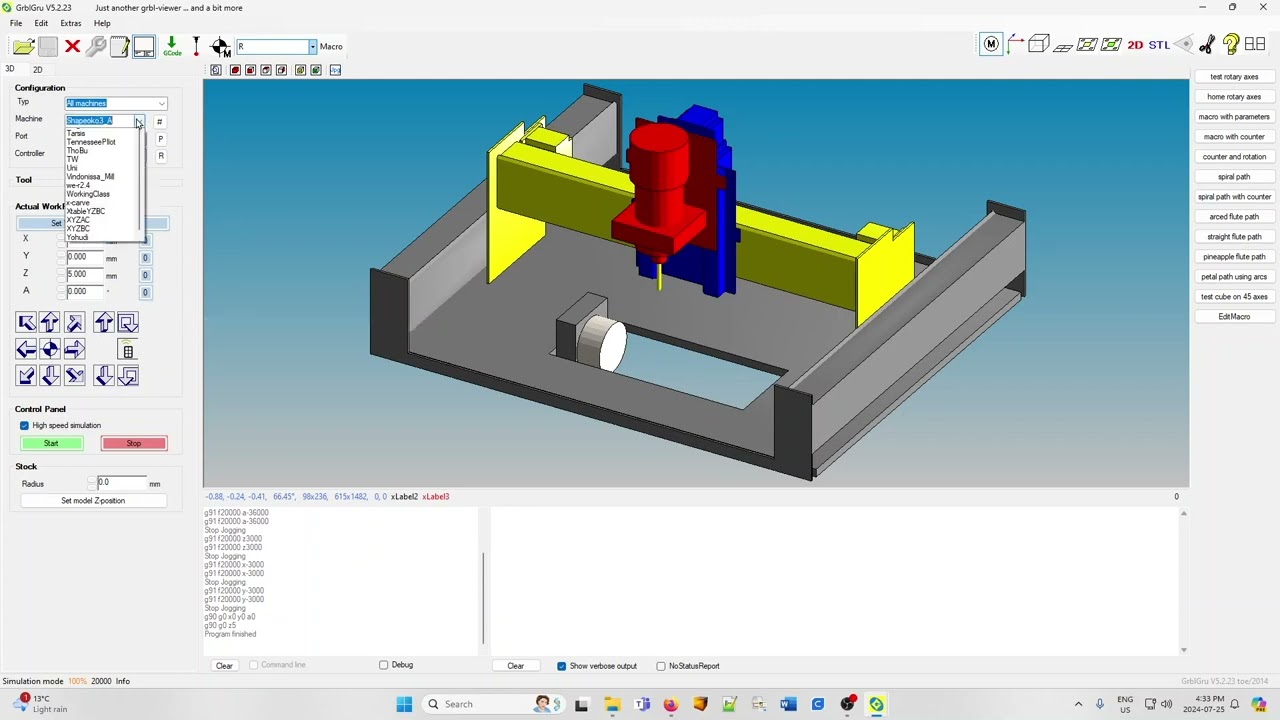Open Windows Start menu on taskbar
This screenshot has height=720, width=1280.
click(404, 704)
